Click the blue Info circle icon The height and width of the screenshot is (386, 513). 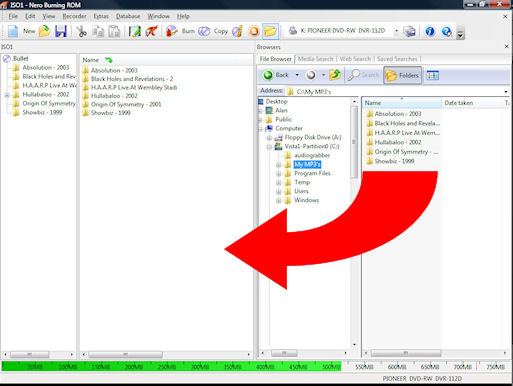coord(430,31)
